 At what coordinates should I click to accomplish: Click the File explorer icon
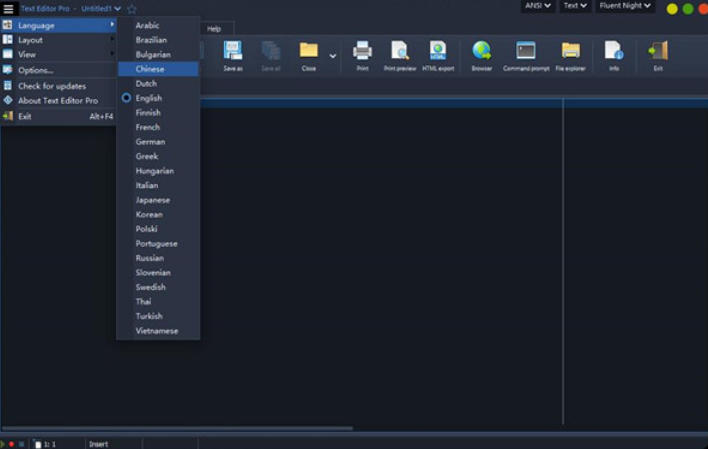click(x=570, y=54)
